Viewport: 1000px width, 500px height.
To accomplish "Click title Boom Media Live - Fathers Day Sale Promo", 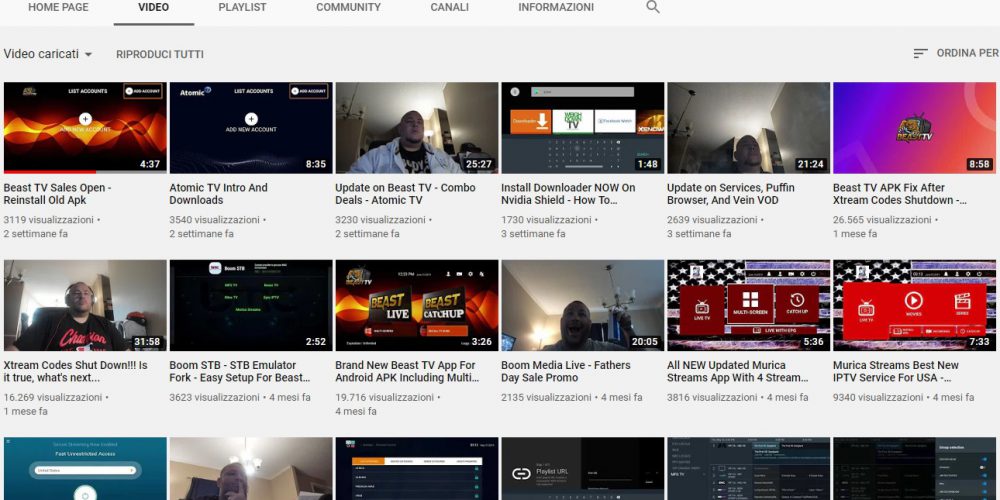I will click(566, 371).
